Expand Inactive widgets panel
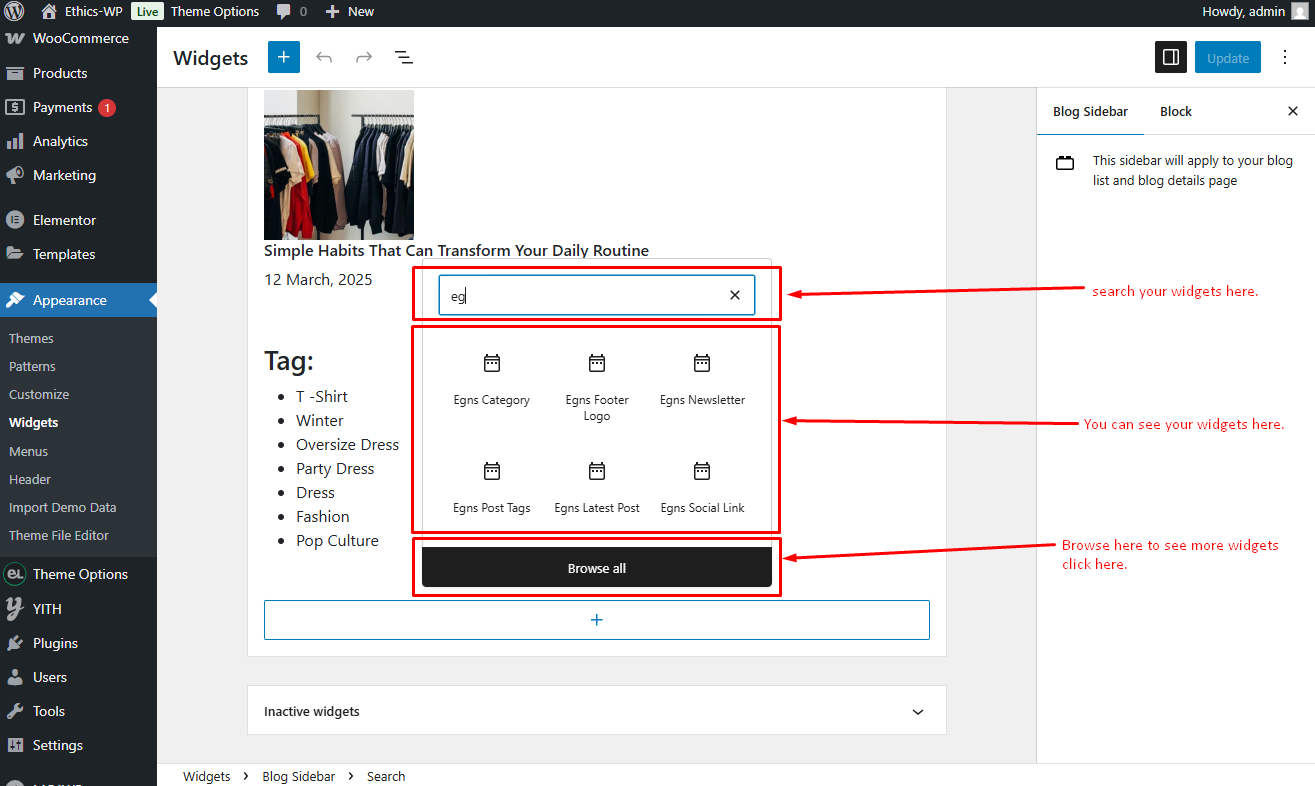The height and width of the screenshot is (786, 1315). (x=597, y=711)
